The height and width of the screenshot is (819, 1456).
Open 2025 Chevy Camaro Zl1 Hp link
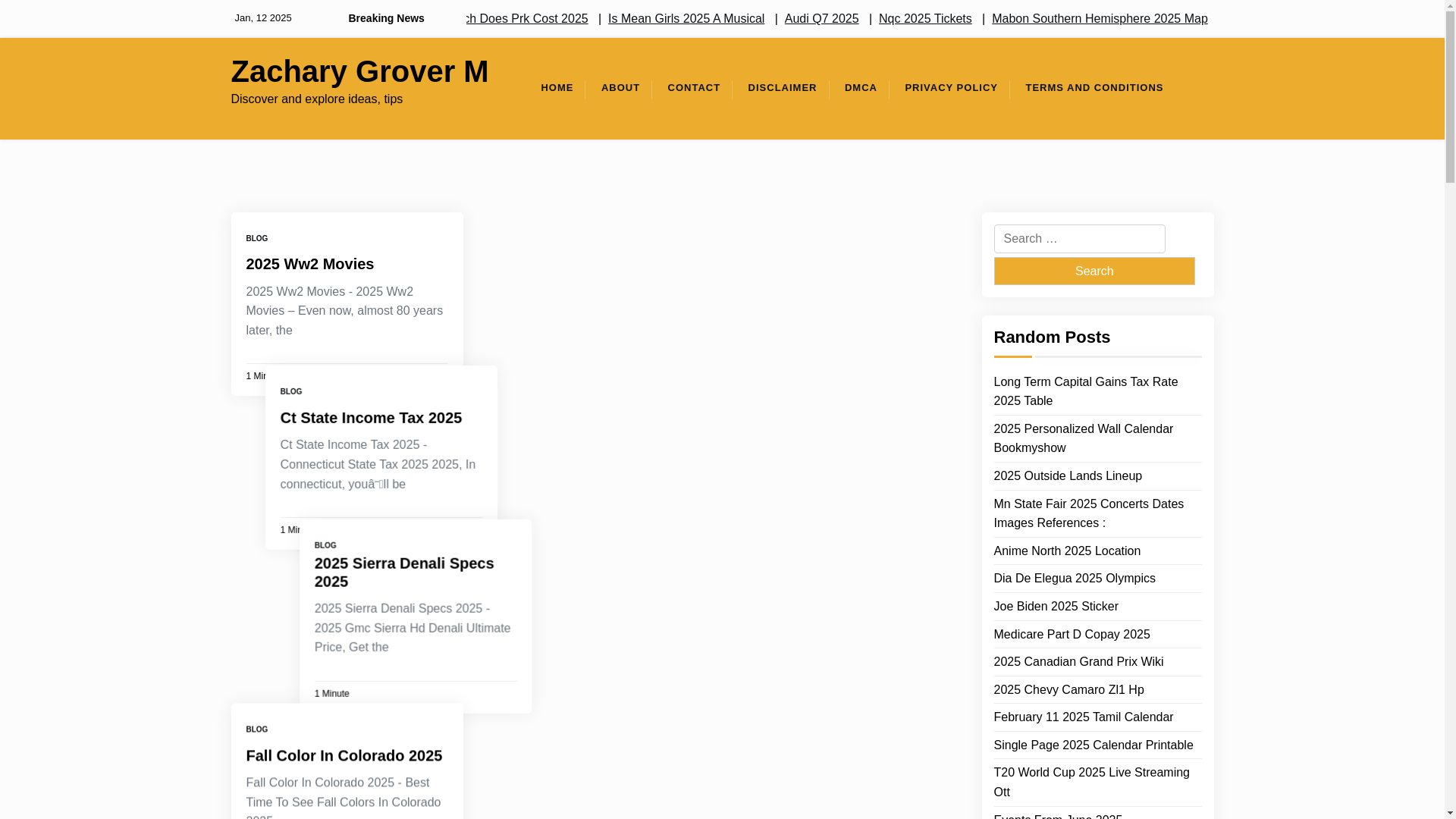(1068, 690)
